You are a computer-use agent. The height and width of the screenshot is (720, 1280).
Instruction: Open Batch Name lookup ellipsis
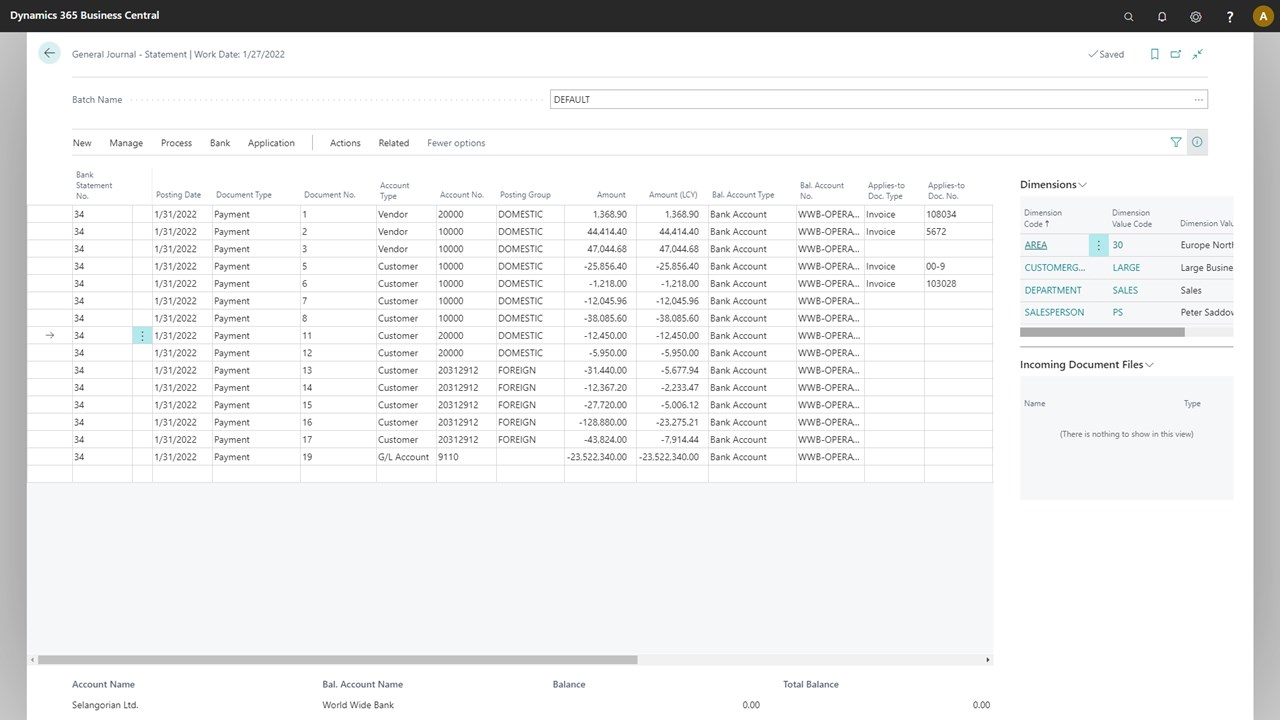(1198, 100)
